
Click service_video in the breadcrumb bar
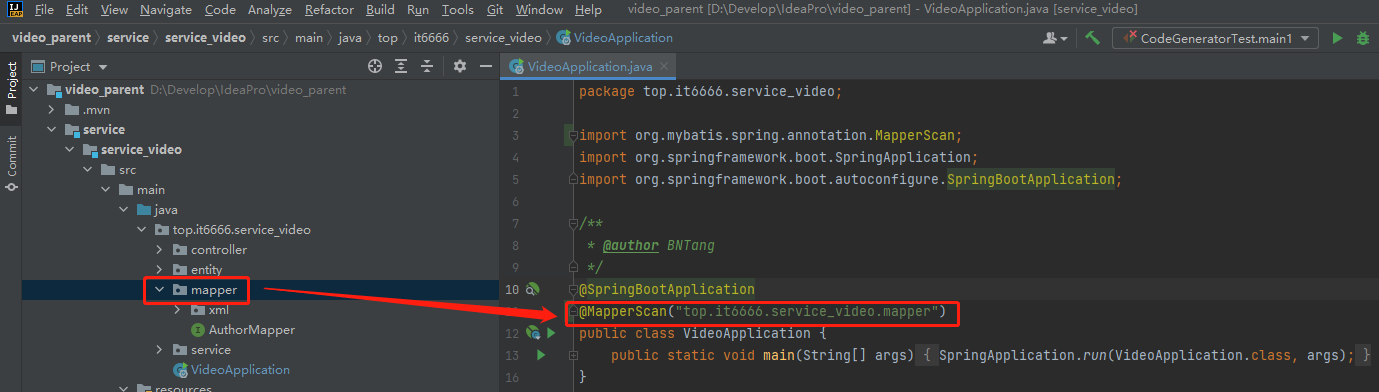tap(205, 38)
